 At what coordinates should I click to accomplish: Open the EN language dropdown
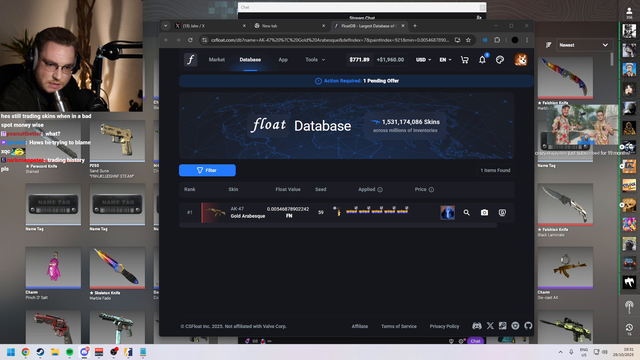click(445, 60)
